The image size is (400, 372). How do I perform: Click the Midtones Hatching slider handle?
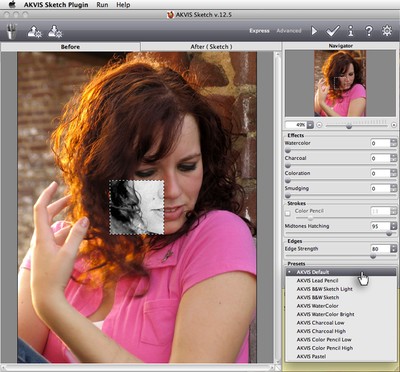(389, 234)
